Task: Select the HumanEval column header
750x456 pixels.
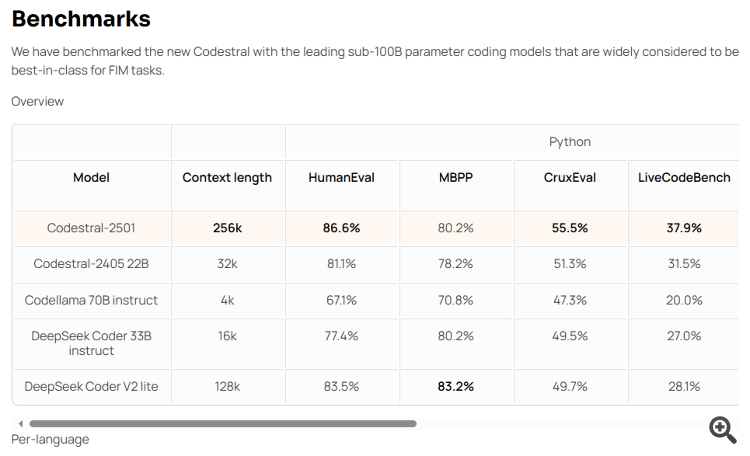Action: tap(342, 178)
